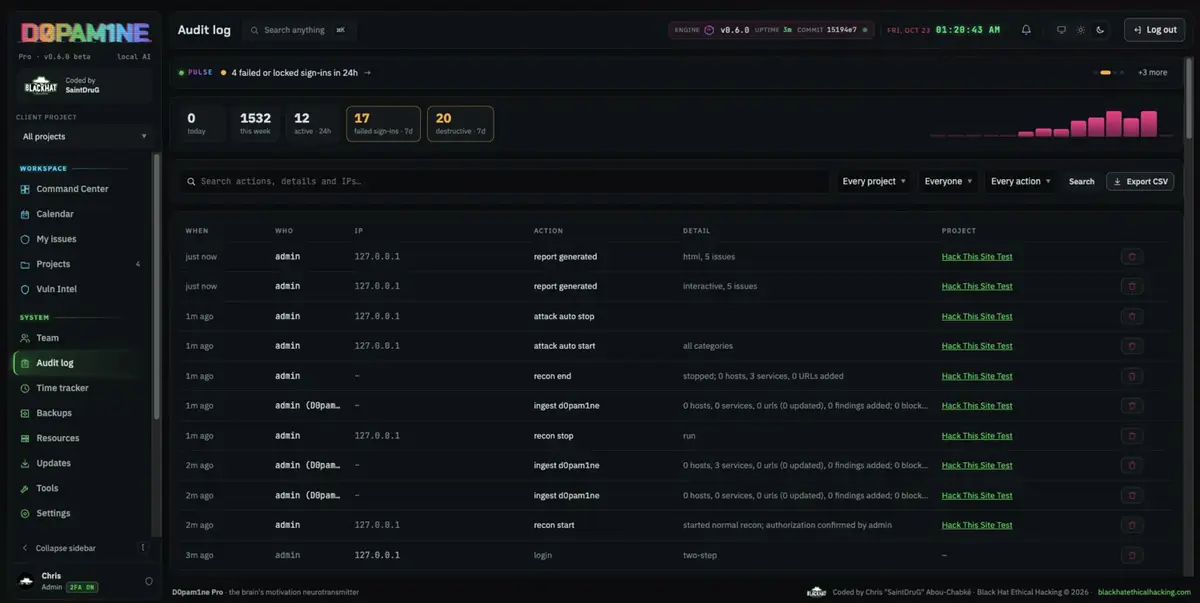Viewport: 1200px width, 603px height.
Task: Select the 20 destructive stat card
Action: tap(460, 124)
